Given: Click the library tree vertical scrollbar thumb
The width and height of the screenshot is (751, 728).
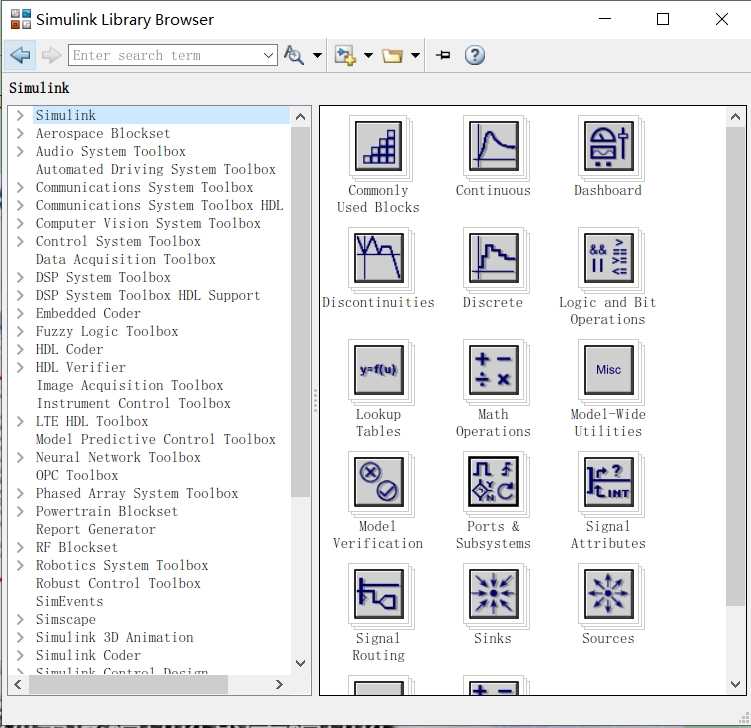Looking at the screenshot, I should [300, 312].
